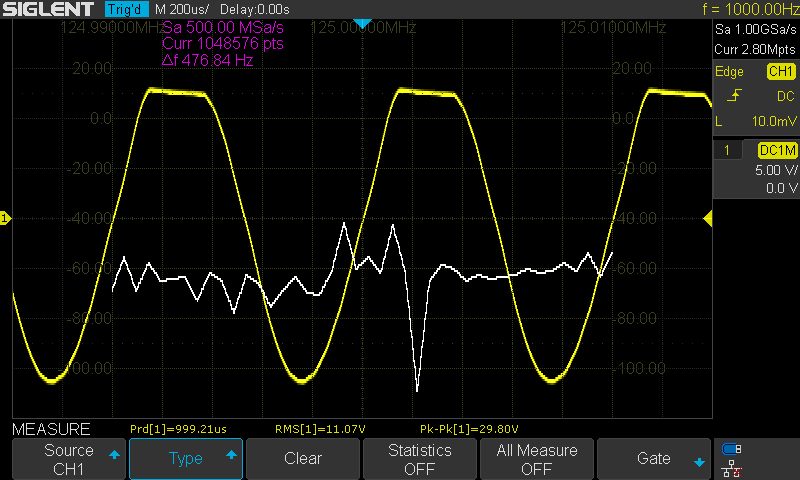Click the rising edge trigger slope icon

(x=735, y=96)
